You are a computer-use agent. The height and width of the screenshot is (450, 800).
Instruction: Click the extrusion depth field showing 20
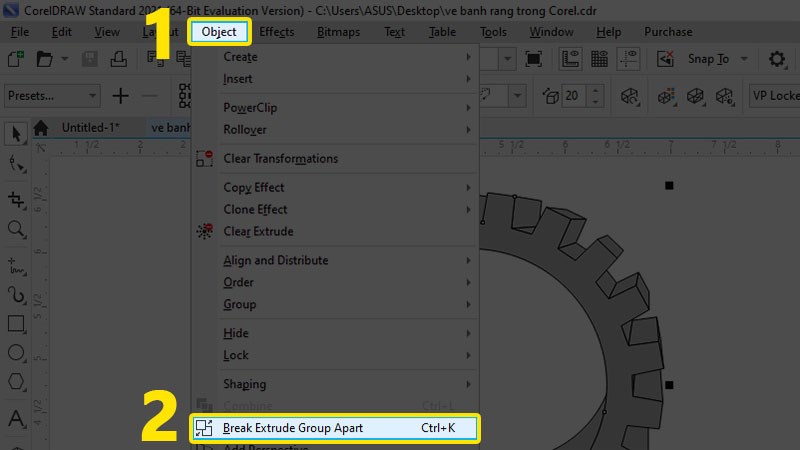573,96
